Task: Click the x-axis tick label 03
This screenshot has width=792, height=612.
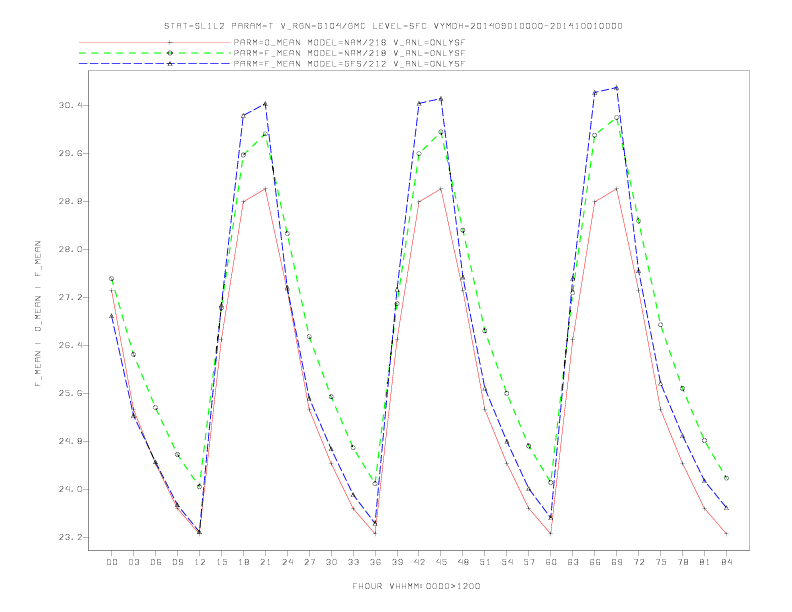Action: pyautogui.click(x=133, y=562)
